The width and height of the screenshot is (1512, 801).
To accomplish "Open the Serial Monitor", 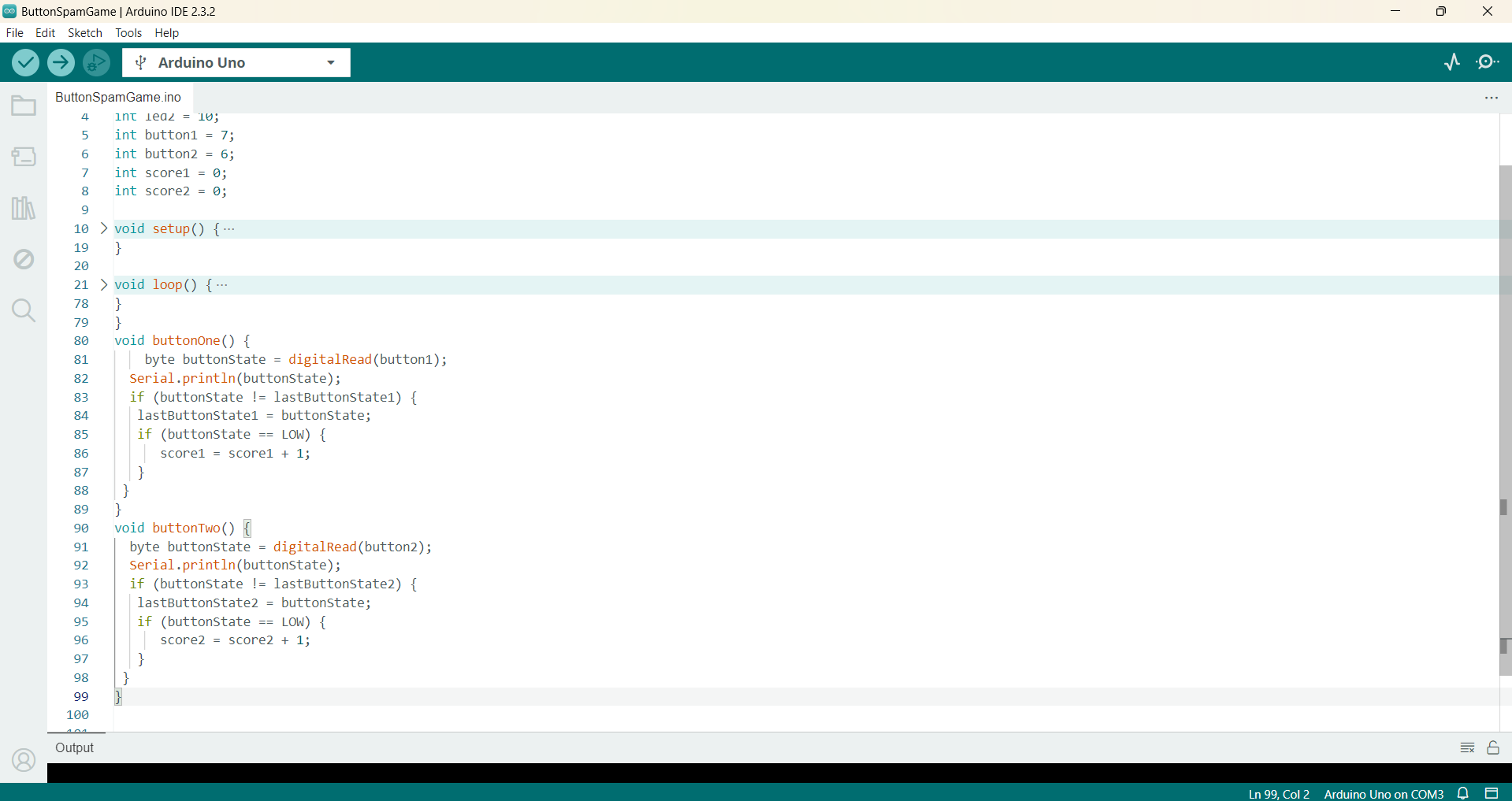I will (1488, 62).
